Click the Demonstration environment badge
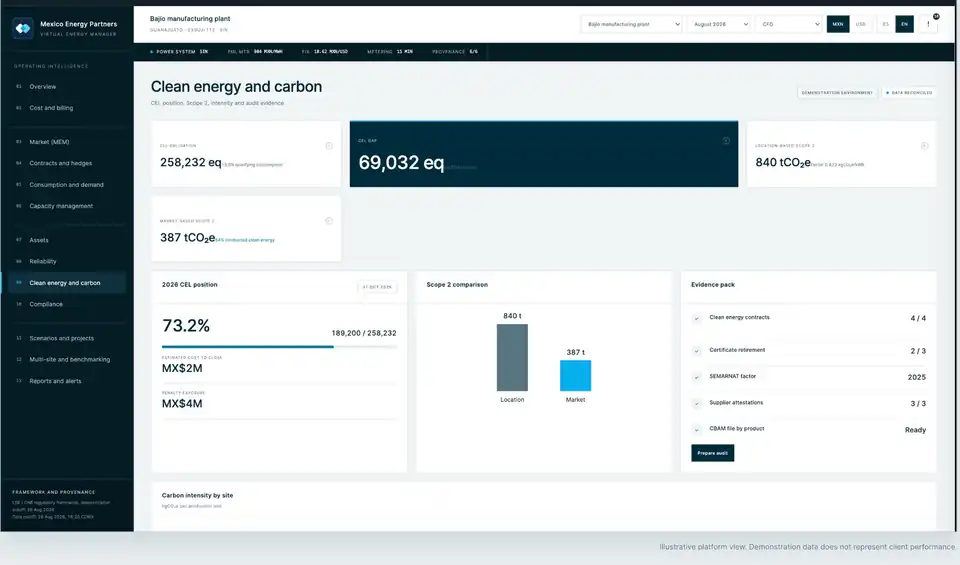 [837, 93]
